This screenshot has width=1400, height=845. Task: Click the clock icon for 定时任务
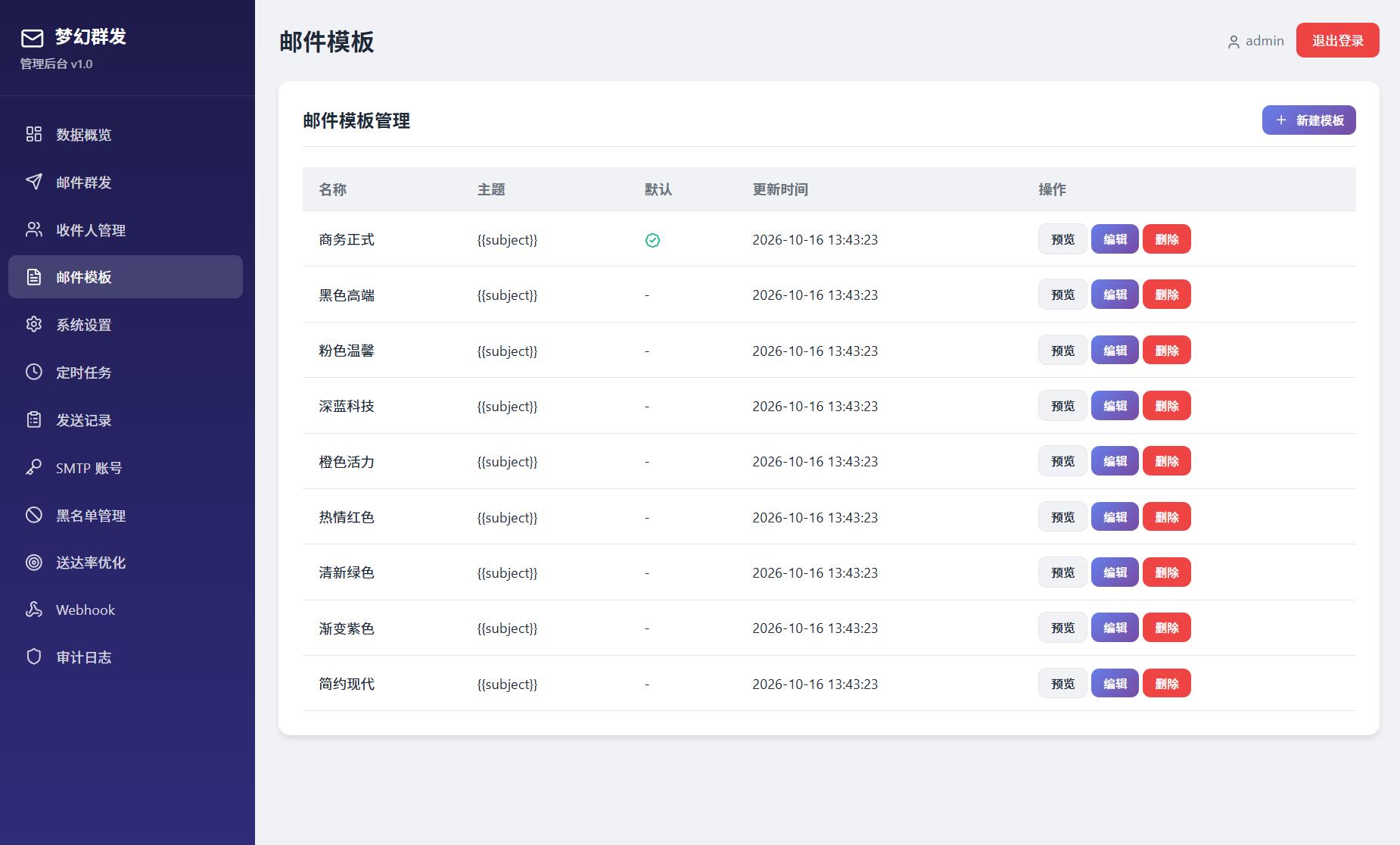pyautogui.click(x=34, y=372)
